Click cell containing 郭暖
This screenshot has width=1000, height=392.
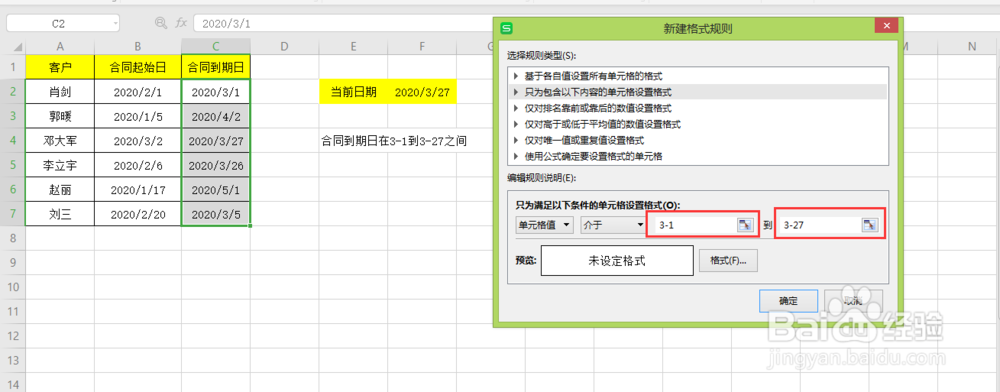60,117
